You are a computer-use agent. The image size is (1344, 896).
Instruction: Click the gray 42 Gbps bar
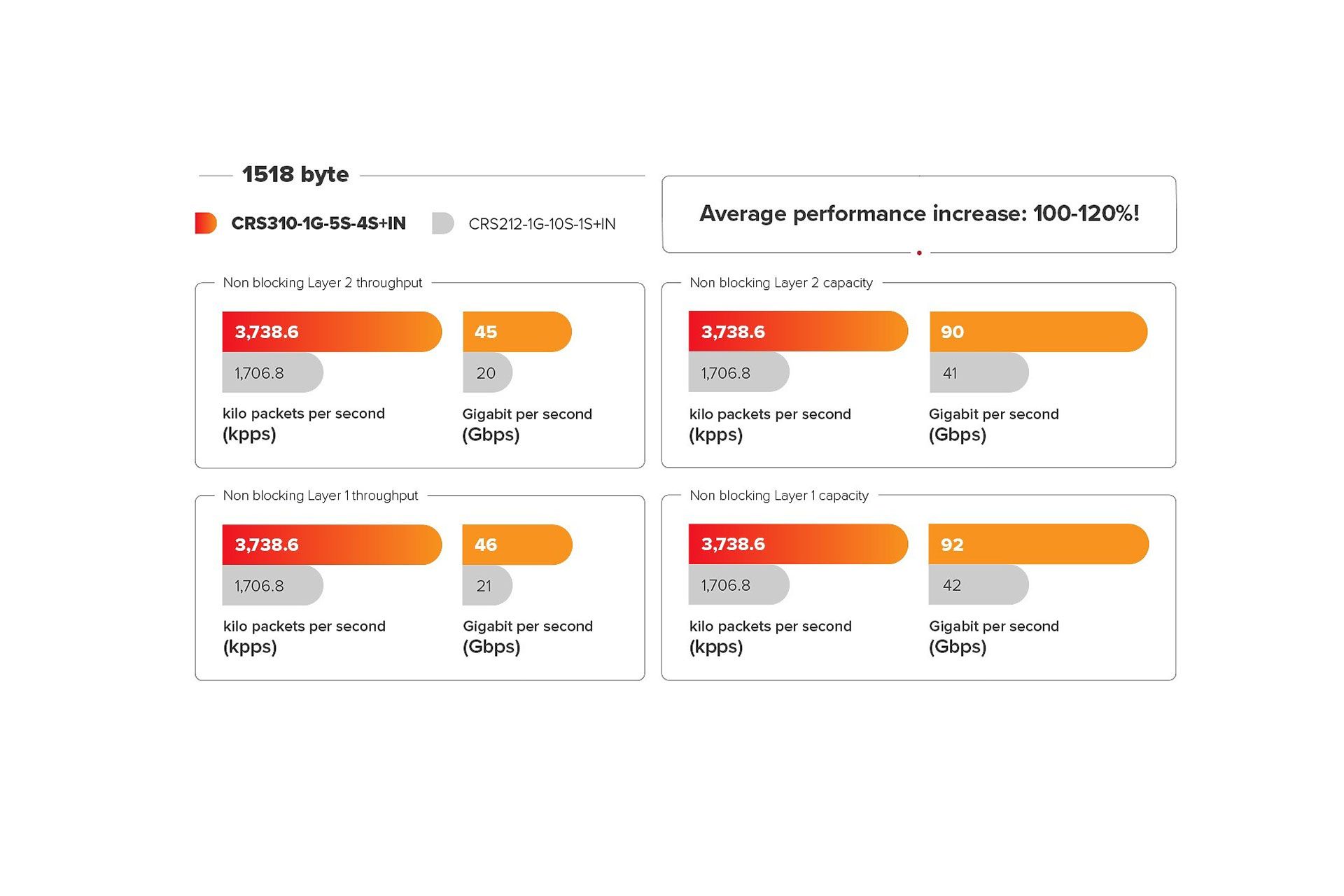[x=979, y=584]
